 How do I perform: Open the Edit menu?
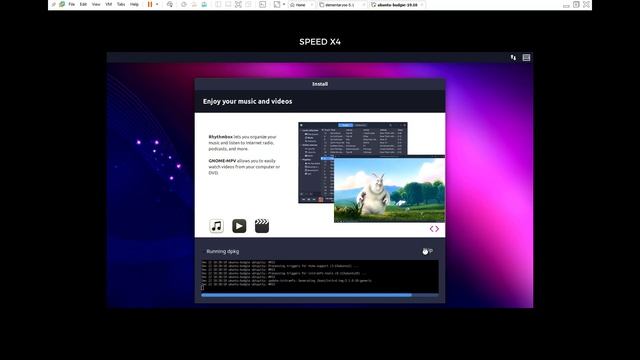click(83, 4)
